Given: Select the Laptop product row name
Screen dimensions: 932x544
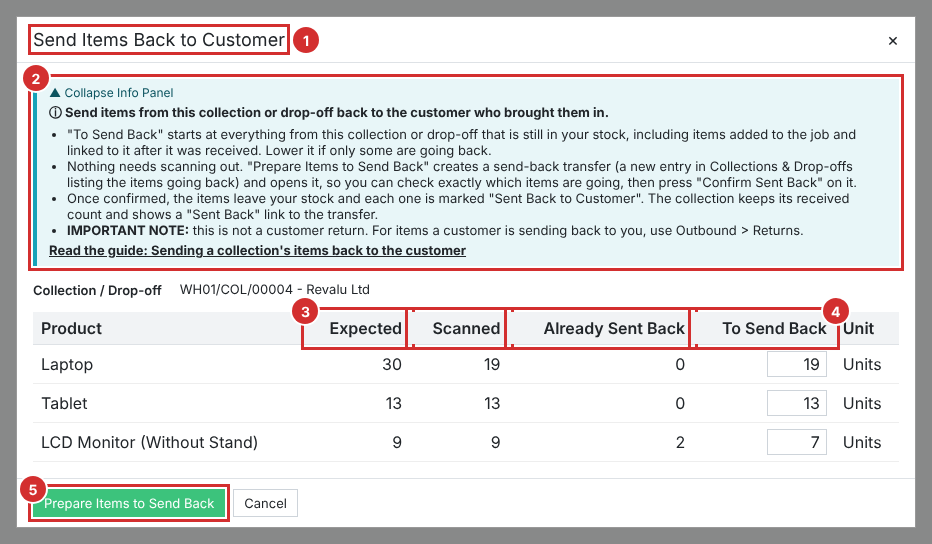Looking at the screenshot, I should coord(67,364).
